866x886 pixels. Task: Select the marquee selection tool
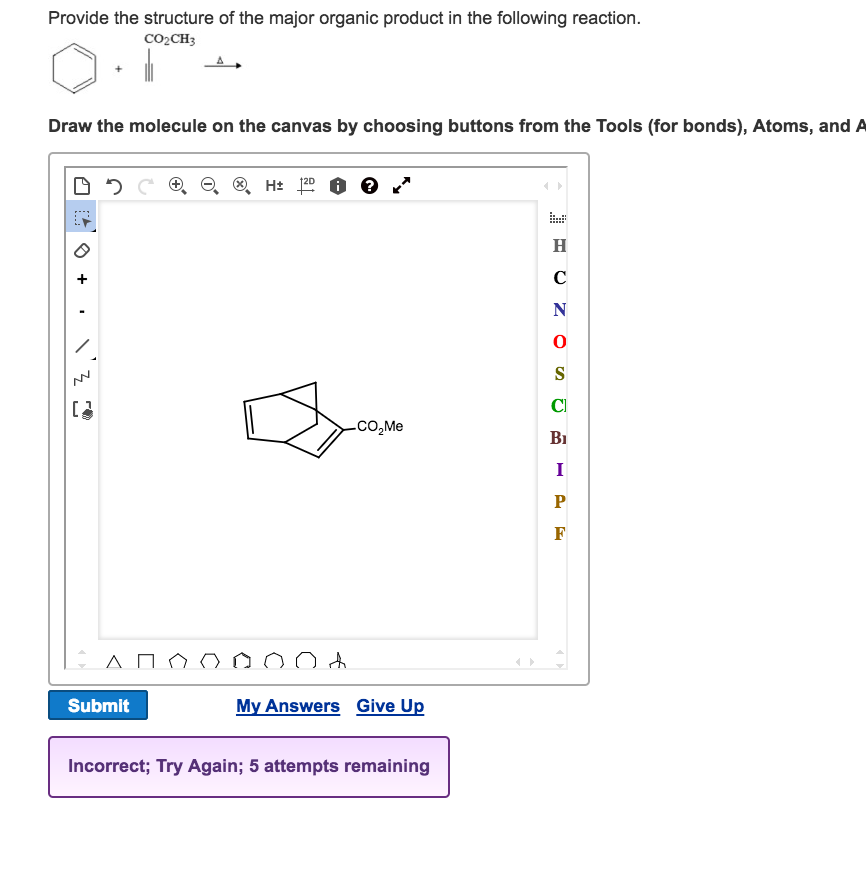tap(82, 216)
